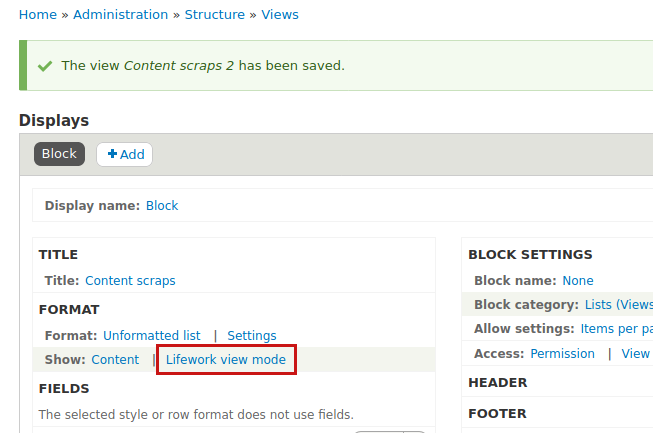Open the Administration breadcrumb link
Screen dimensions: 653x433
(x=121, y=15)
